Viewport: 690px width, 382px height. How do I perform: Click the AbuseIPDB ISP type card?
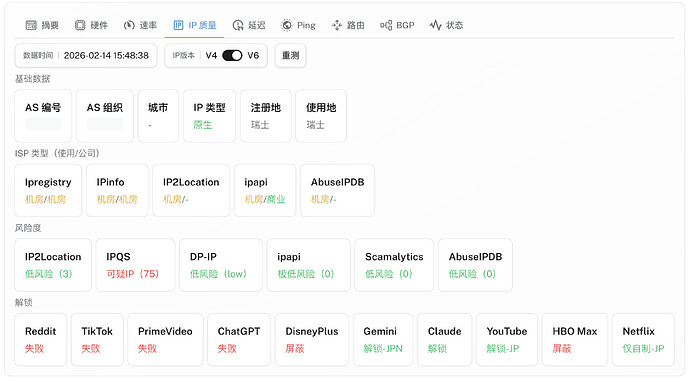coord(338,191)
